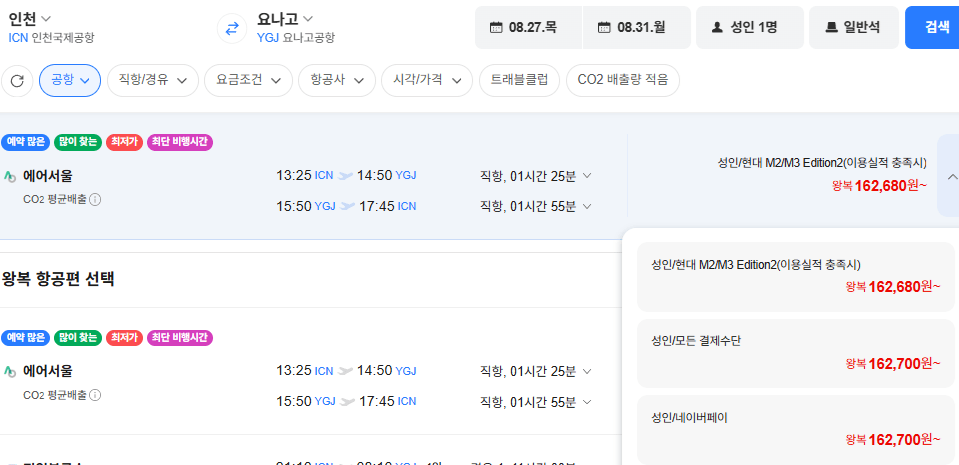The width and height of the screenshot is (959, 465).
Task: Open departure date 08.27.목 calendar
Action: 528,28
